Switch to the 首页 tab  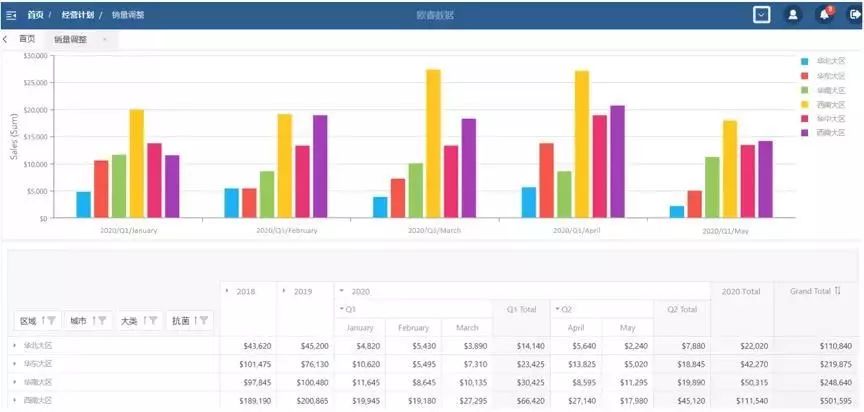(x=27, y=39)
